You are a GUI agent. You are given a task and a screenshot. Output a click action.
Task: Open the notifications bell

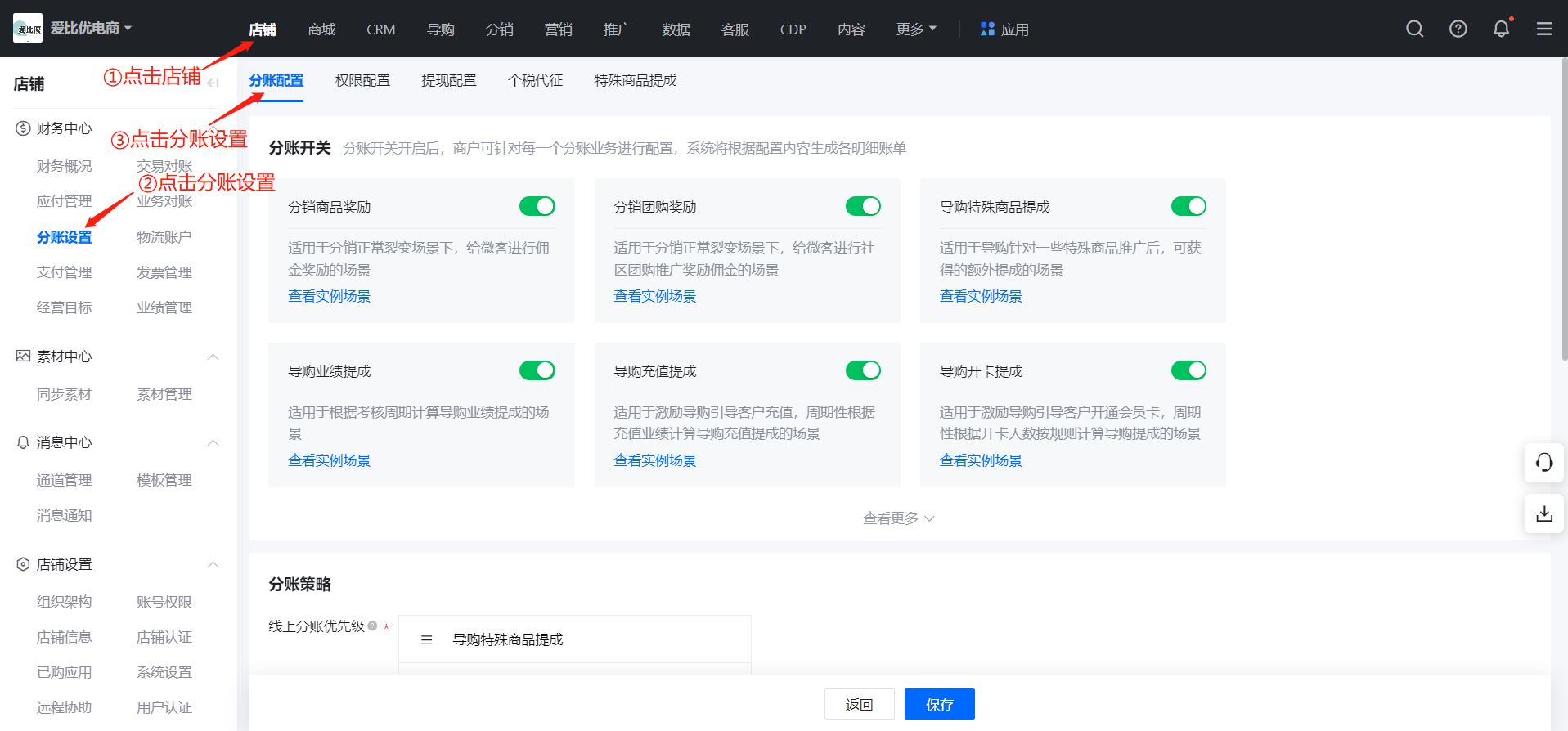click(1501, 29)
